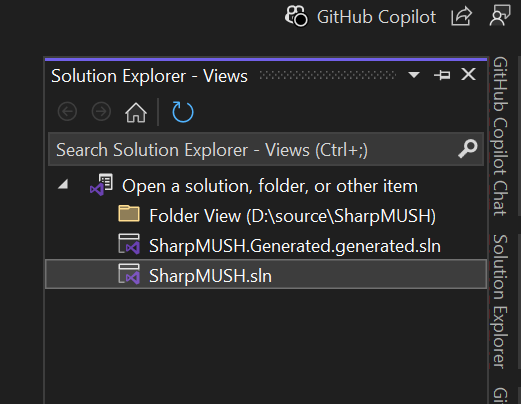The height and width of the screenshot is (404, 521).
Task: Switch to Solution Explorer side tab
Action: [500, 301]
